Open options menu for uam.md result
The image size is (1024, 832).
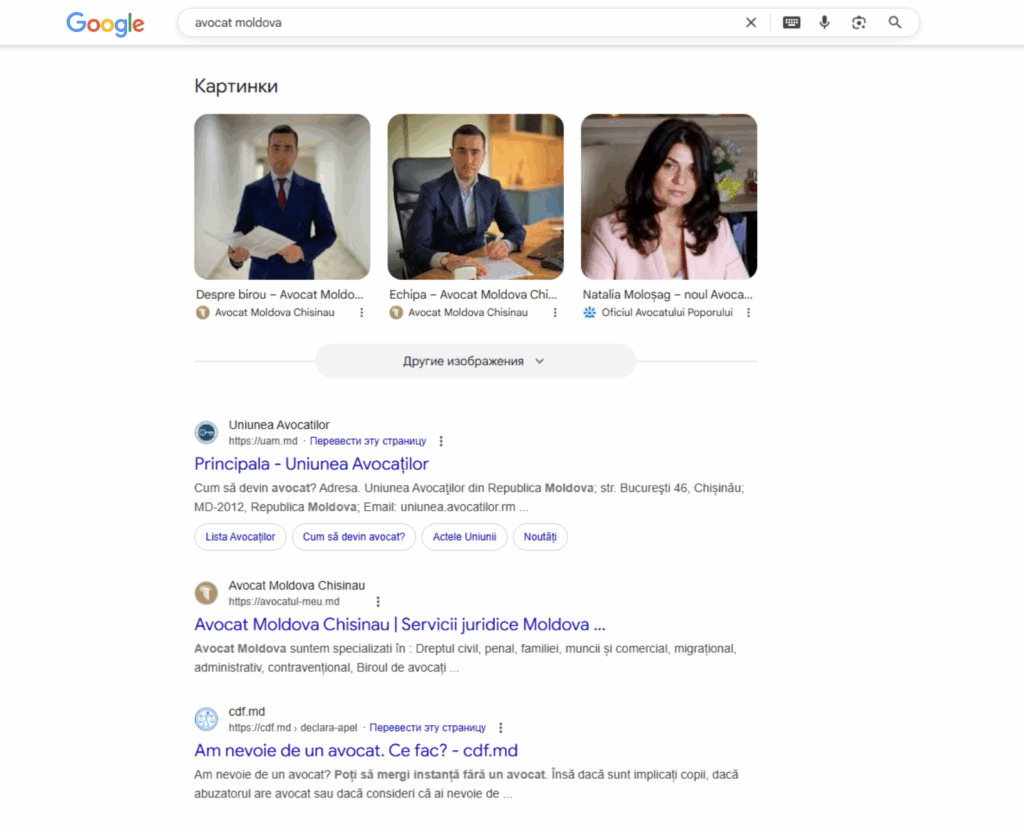tap(441, 441)
